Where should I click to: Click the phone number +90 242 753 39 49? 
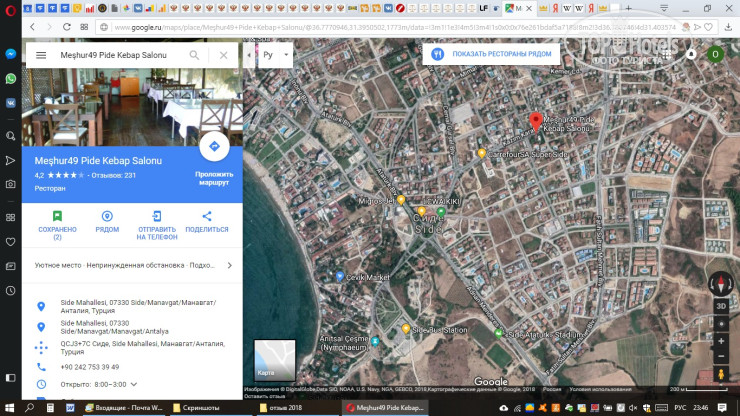click(90, 367)
